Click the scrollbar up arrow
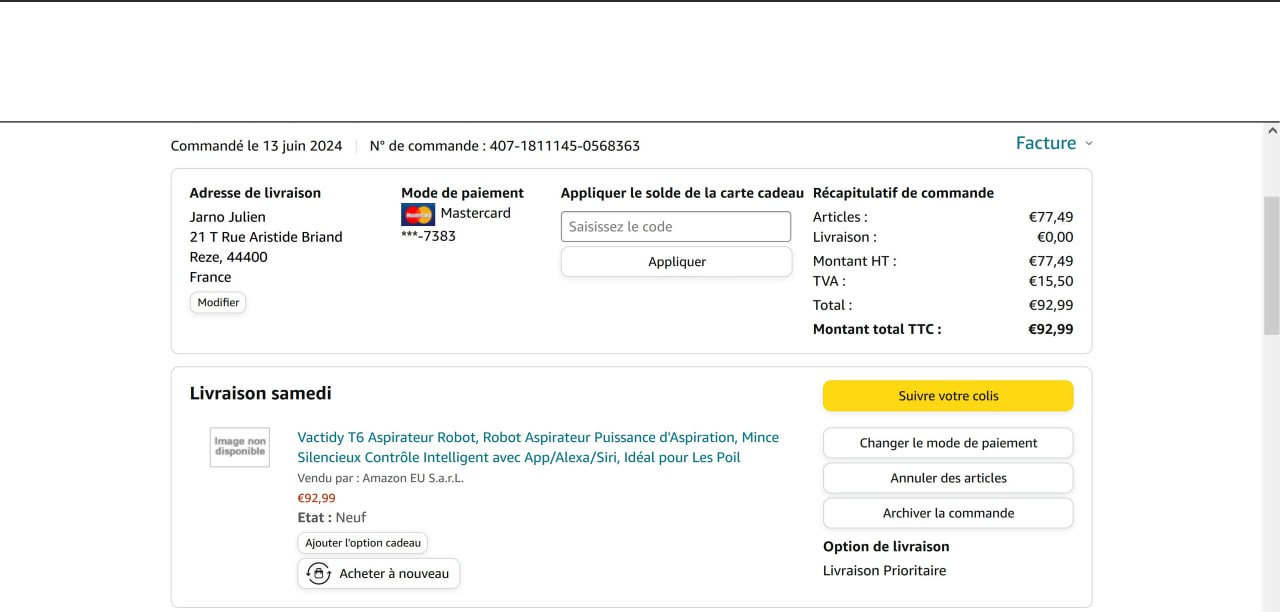Viewport: 1280px width, 612px height. [1271, 131]
